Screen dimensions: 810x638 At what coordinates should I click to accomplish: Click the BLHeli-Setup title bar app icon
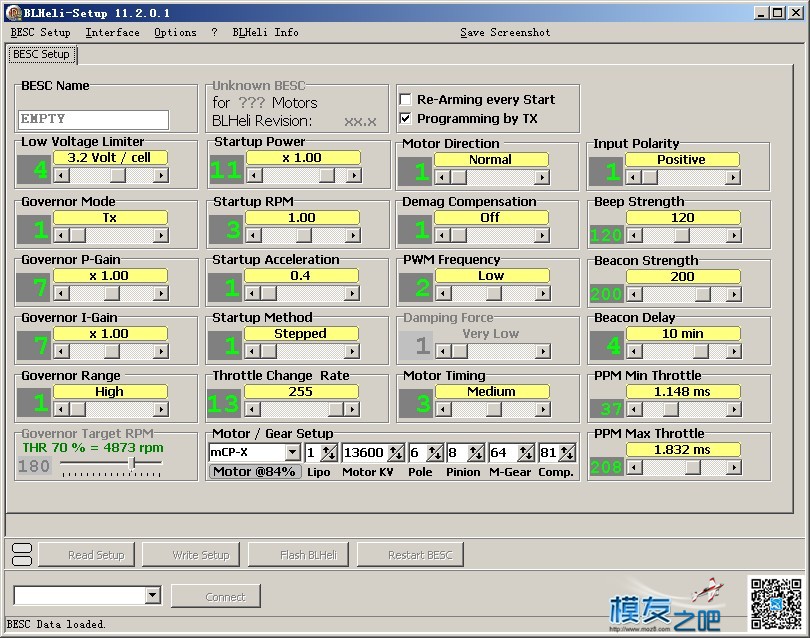14,12
